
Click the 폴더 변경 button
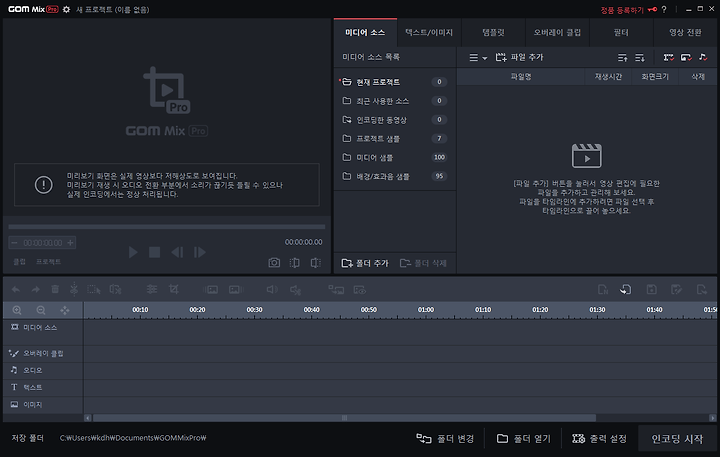[x=445, y=439]
